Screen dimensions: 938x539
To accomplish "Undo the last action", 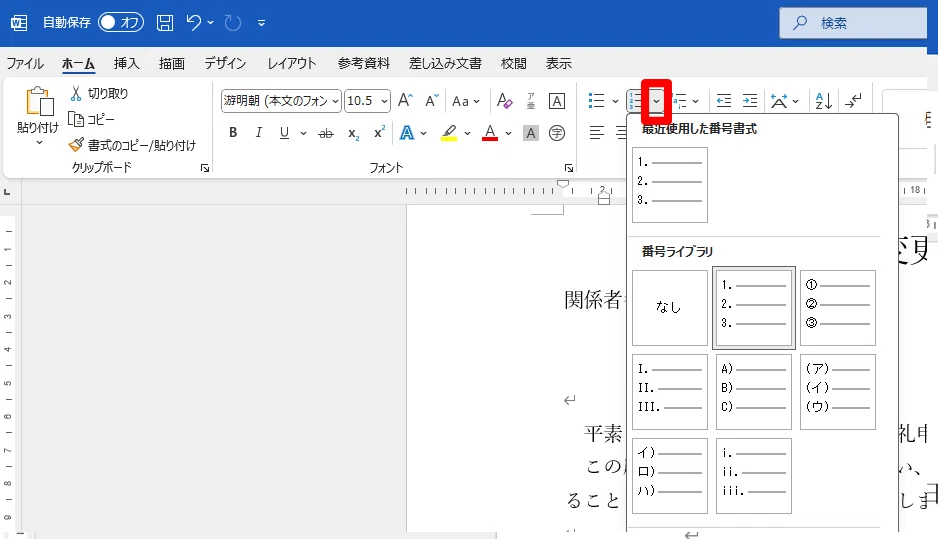I will click(x=193, y=23).
